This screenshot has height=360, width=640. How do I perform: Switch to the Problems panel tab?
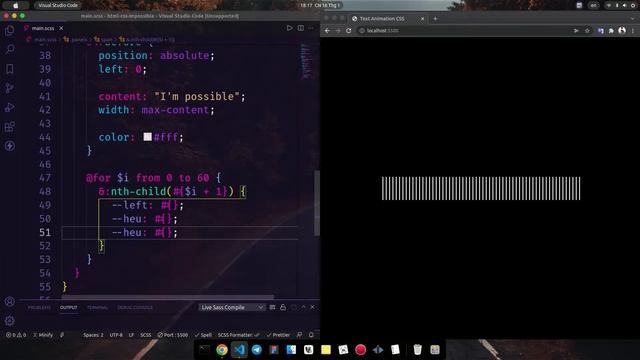click(39, 307)
